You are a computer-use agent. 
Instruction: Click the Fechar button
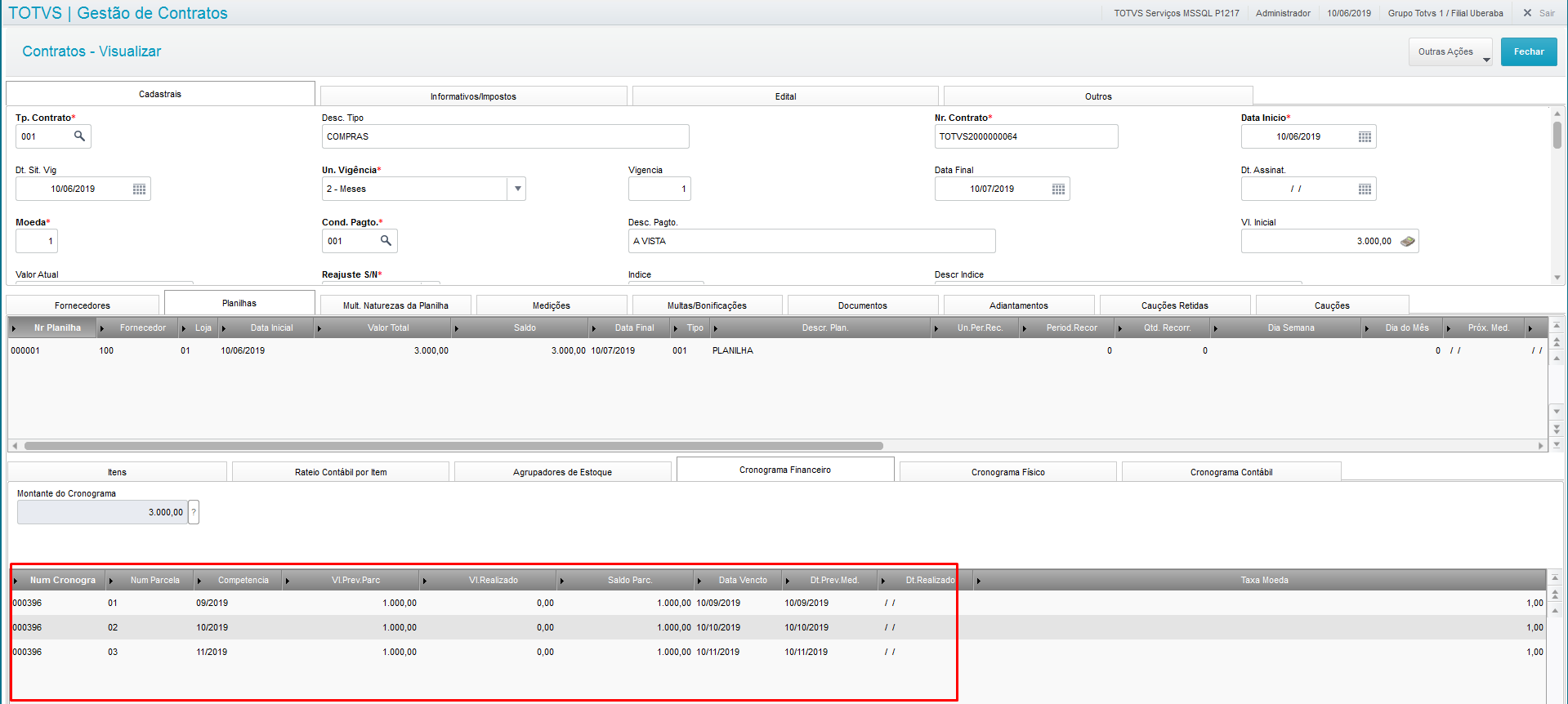(1529, 51)
